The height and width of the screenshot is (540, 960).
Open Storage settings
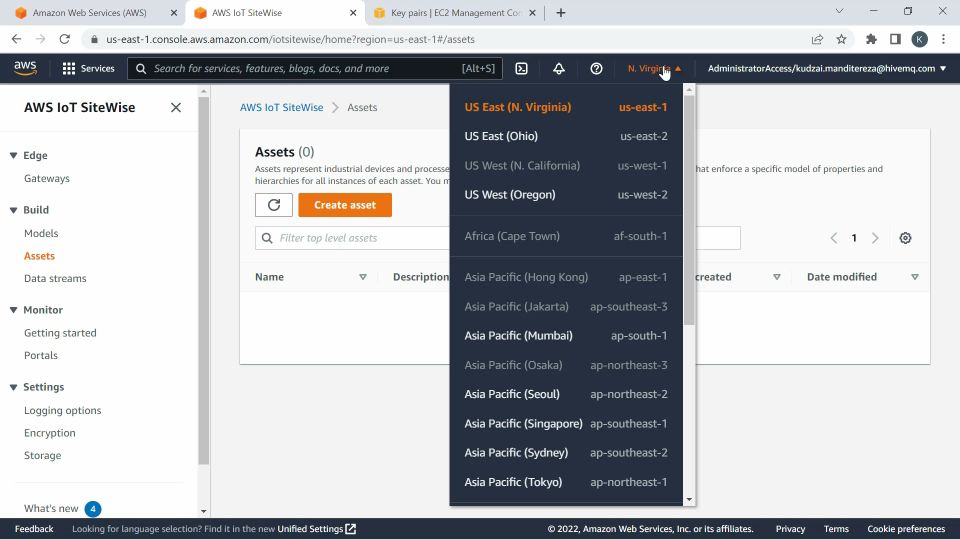point(42,456)
